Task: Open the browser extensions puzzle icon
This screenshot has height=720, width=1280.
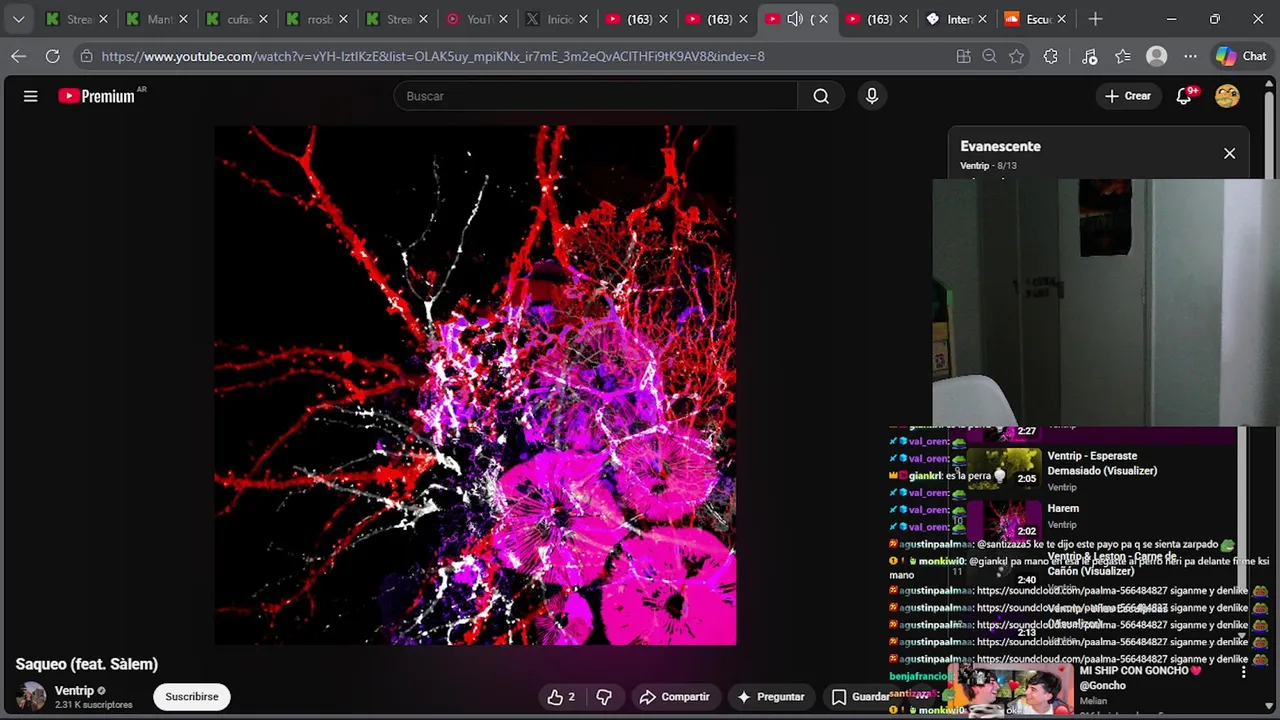Action: click(1050, 56)
